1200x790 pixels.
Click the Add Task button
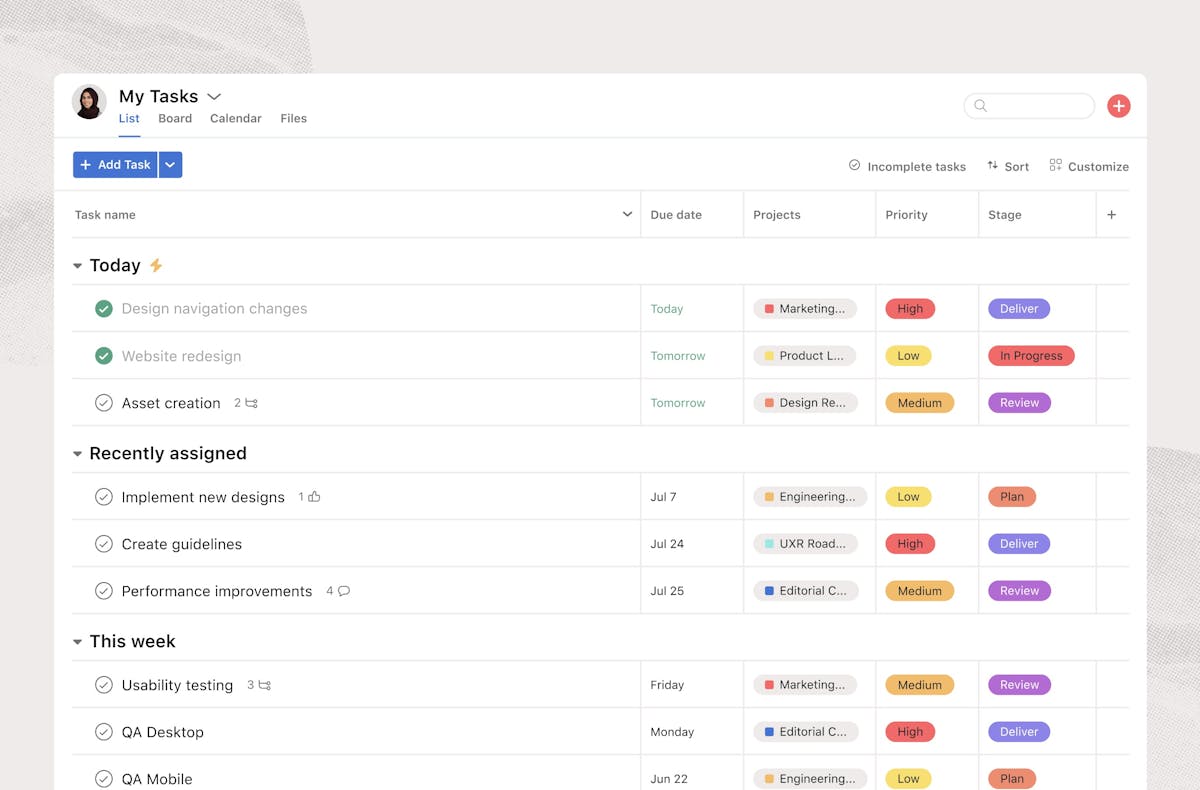(x=115, y=165)
